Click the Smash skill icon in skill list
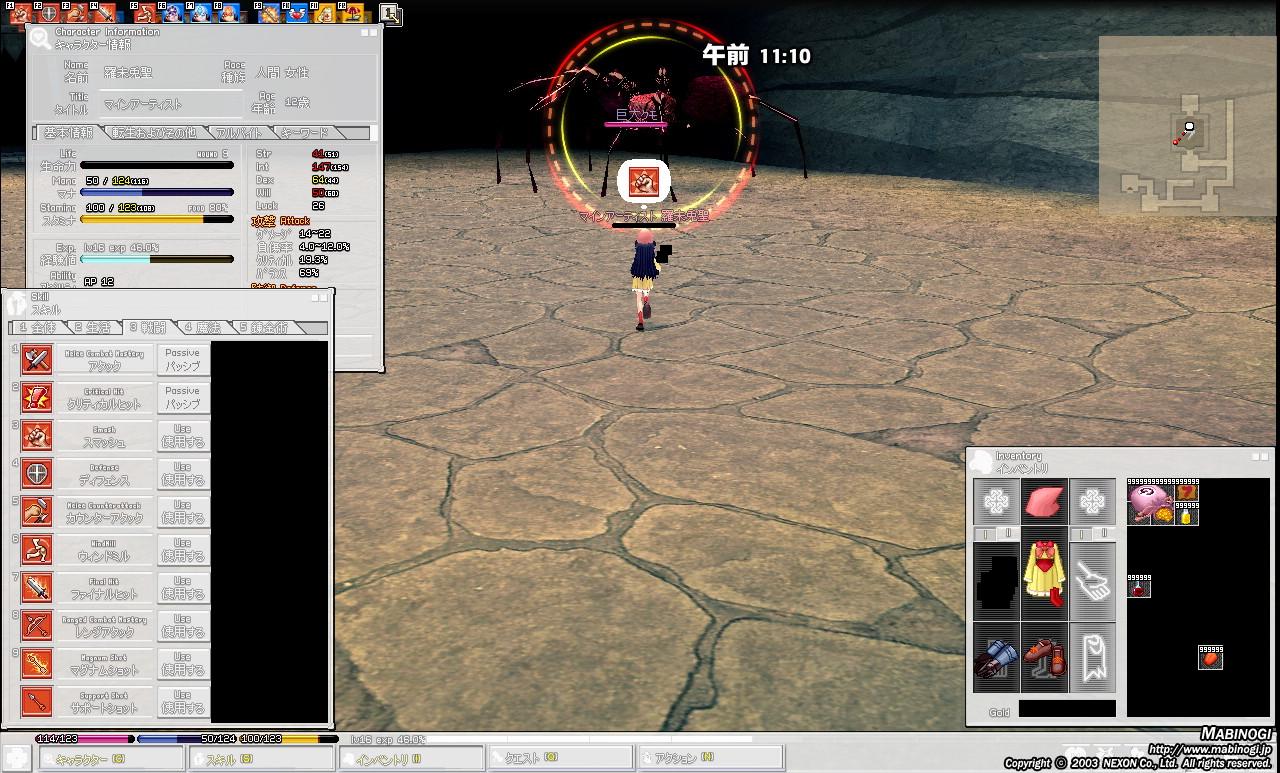Viewport: 1280px width, 773px height. pos(37,436)
